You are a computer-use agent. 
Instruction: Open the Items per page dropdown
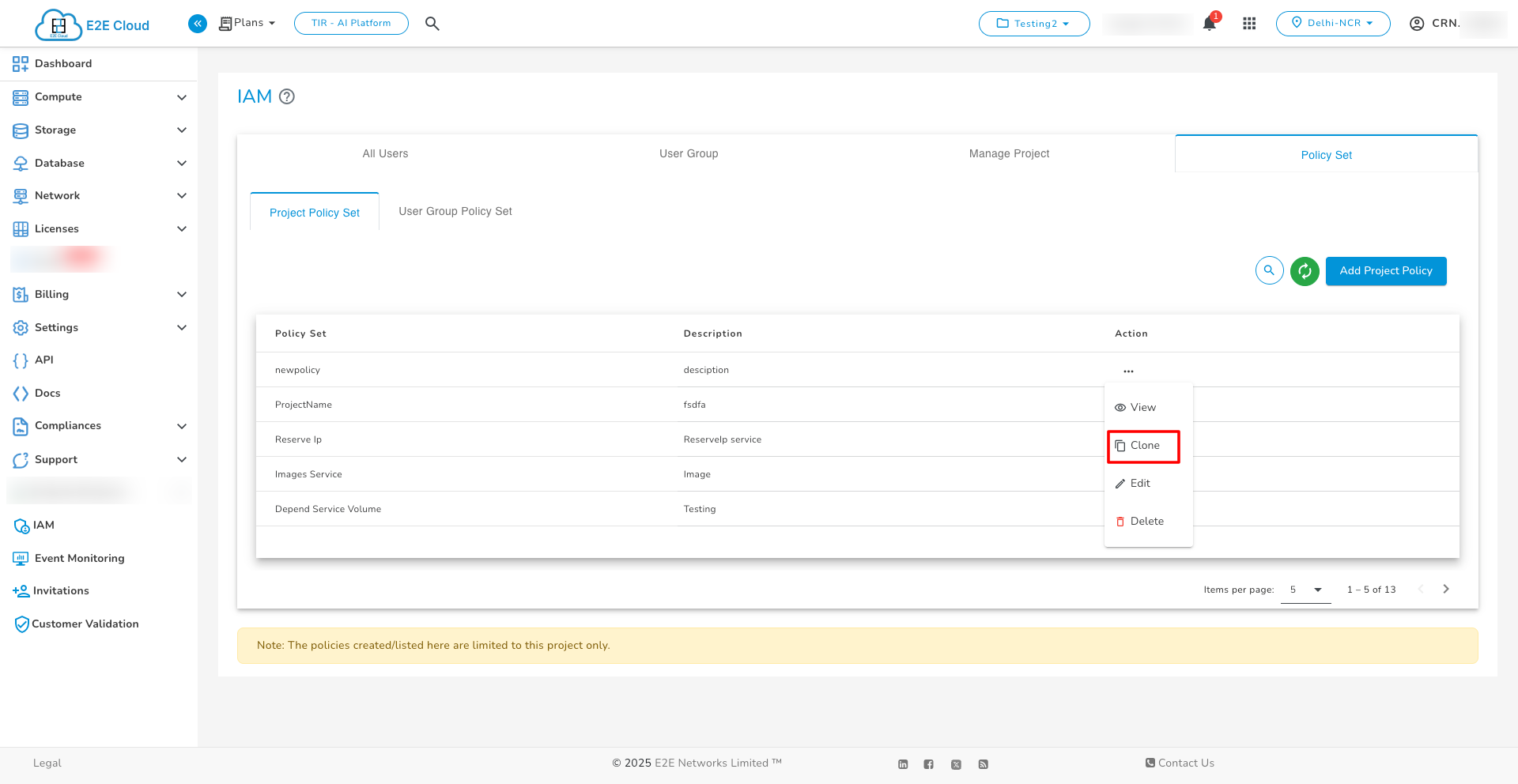pos(1305,590)
